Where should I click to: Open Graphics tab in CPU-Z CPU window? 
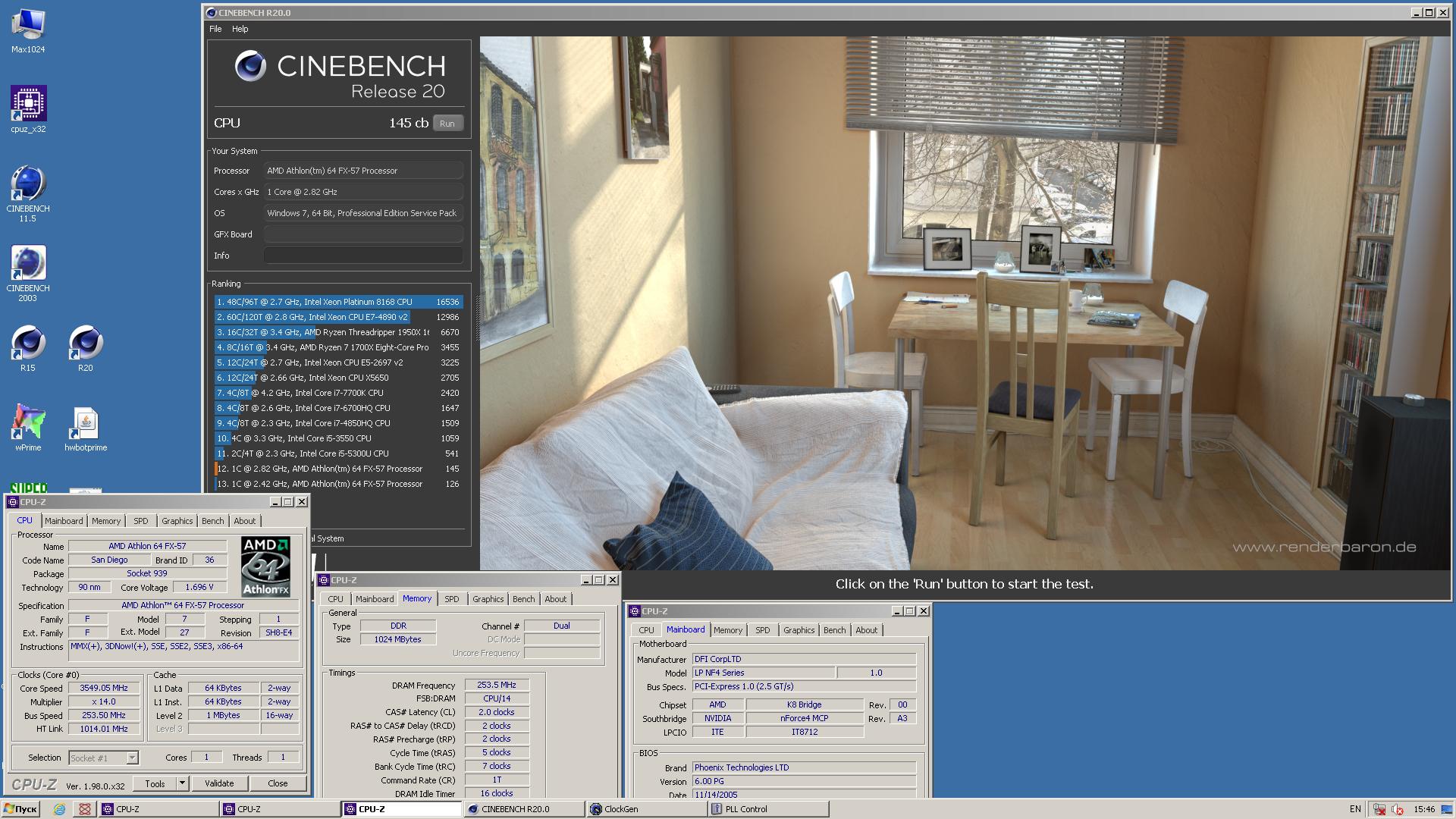click(x=177, y=521)
